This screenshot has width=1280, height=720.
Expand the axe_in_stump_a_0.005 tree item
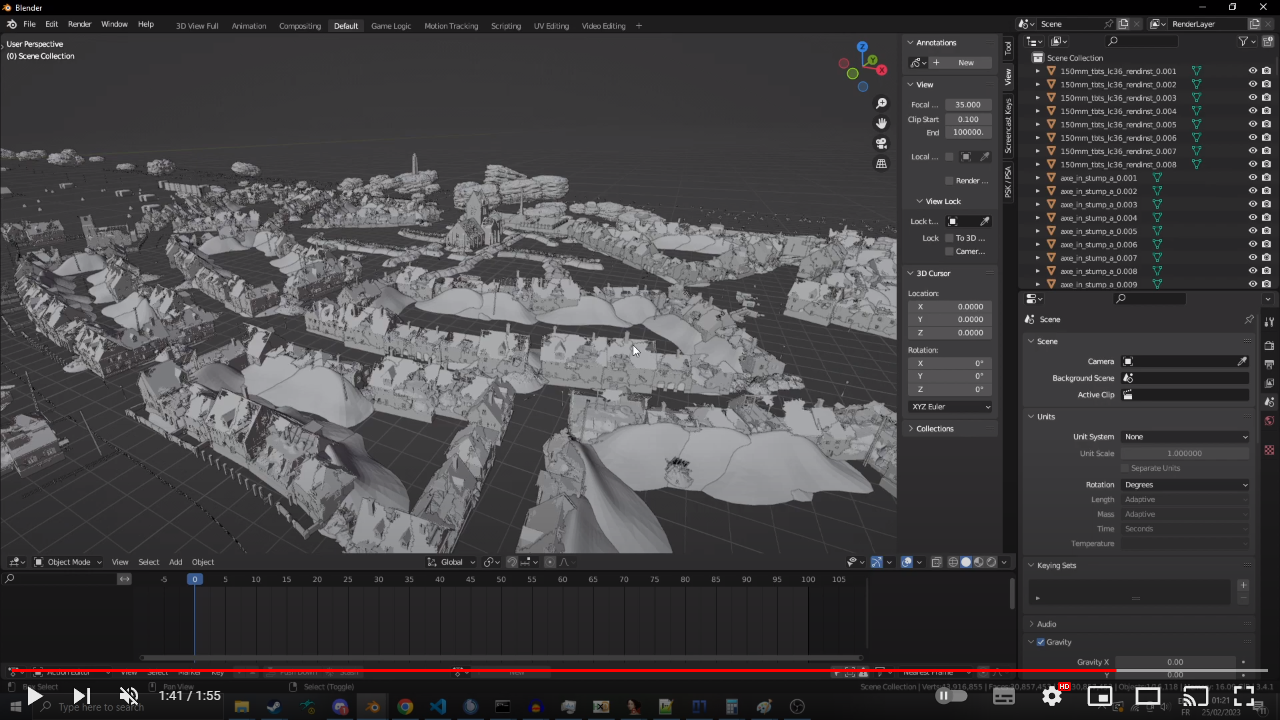[x=1037, y=231]
